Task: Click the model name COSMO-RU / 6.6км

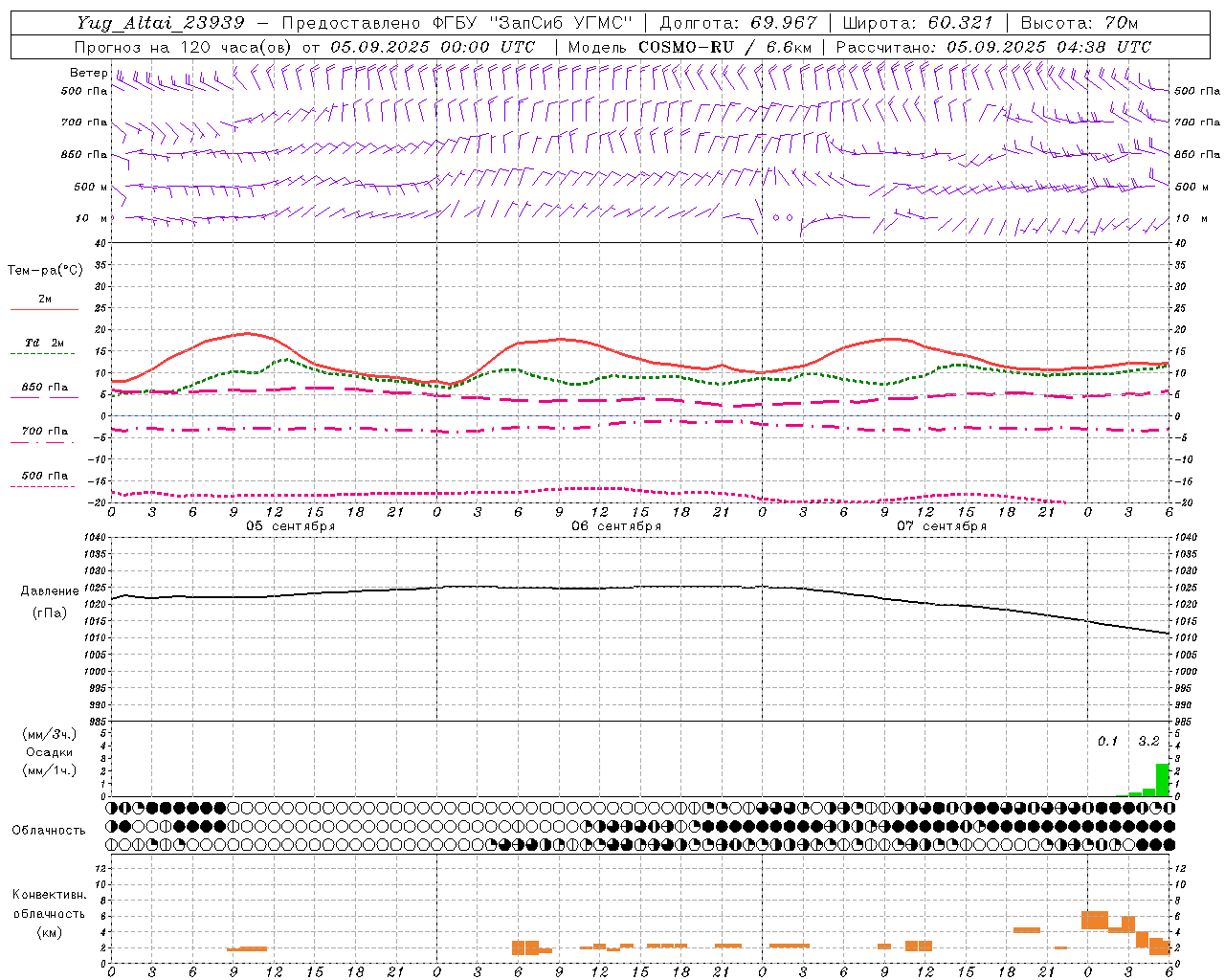Action: click(x=725, y=47)
